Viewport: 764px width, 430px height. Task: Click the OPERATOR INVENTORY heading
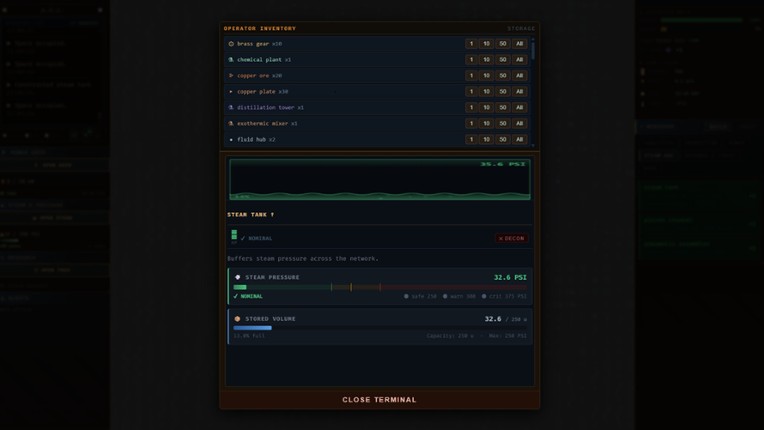pos(260,28)
